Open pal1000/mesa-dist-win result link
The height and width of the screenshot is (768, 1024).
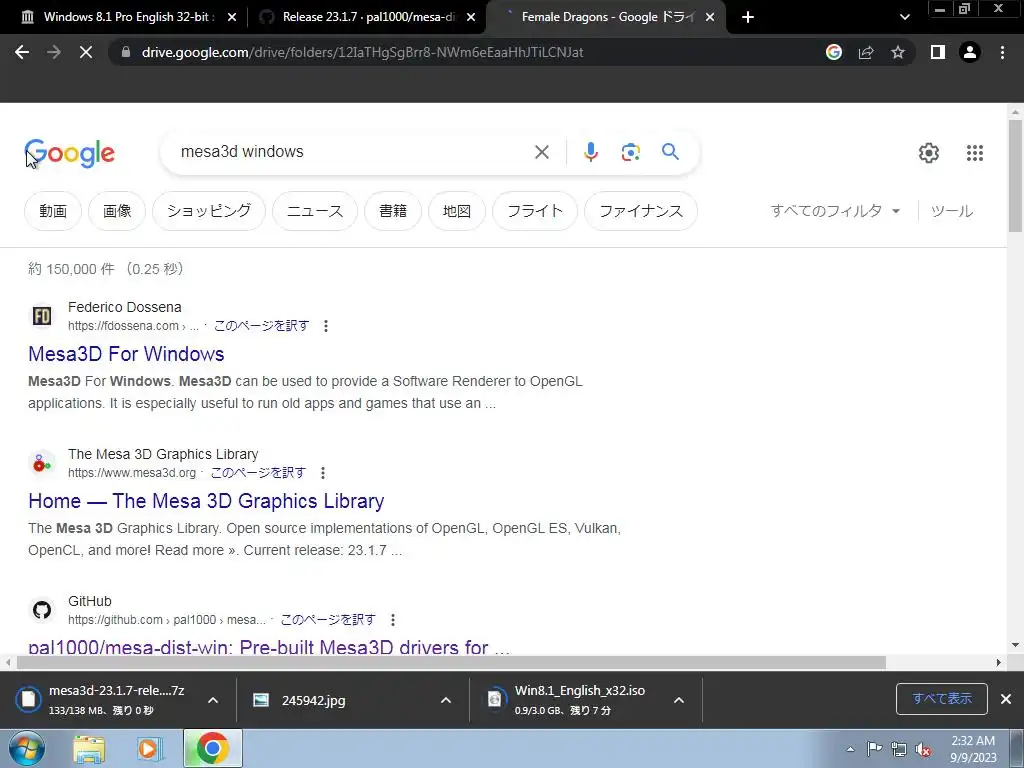[x=268, y=647]
